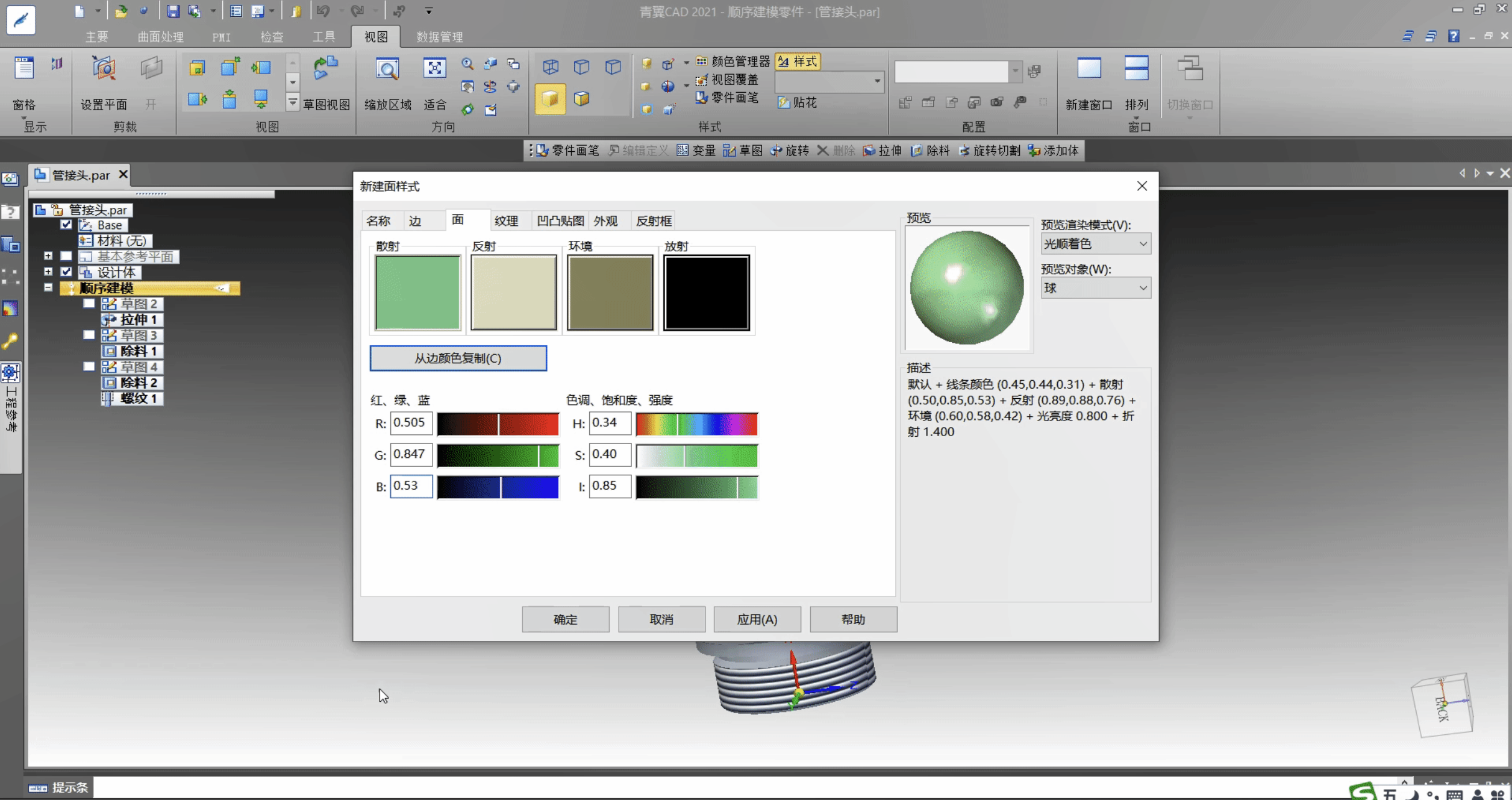Screen dimensions: 1512x800
Task: Toggle the Base checkbox in tree
Action: 66,225
